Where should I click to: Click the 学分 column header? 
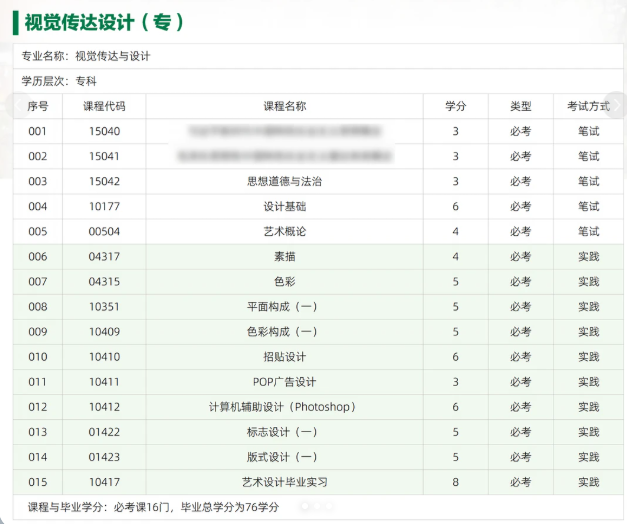455,106
